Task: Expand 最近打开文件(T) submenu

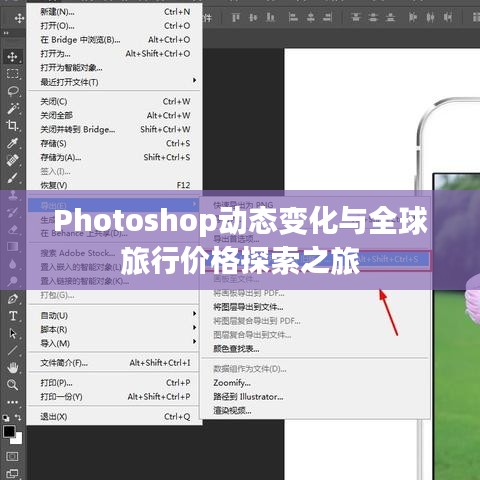Action: [x=114, y=82]
